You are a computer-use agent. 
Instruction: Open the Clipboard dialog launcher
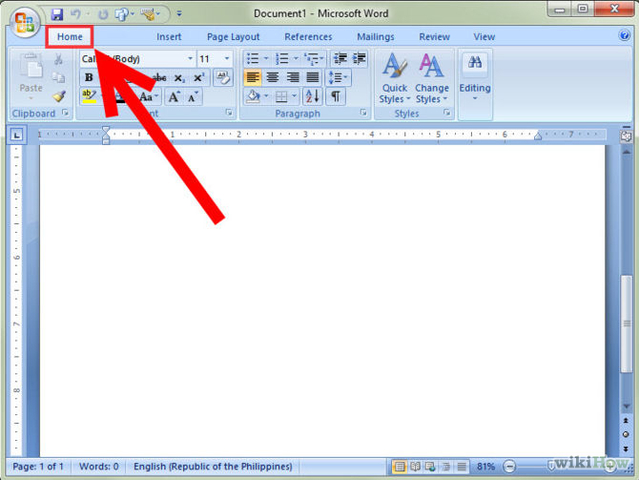point(65,113)
